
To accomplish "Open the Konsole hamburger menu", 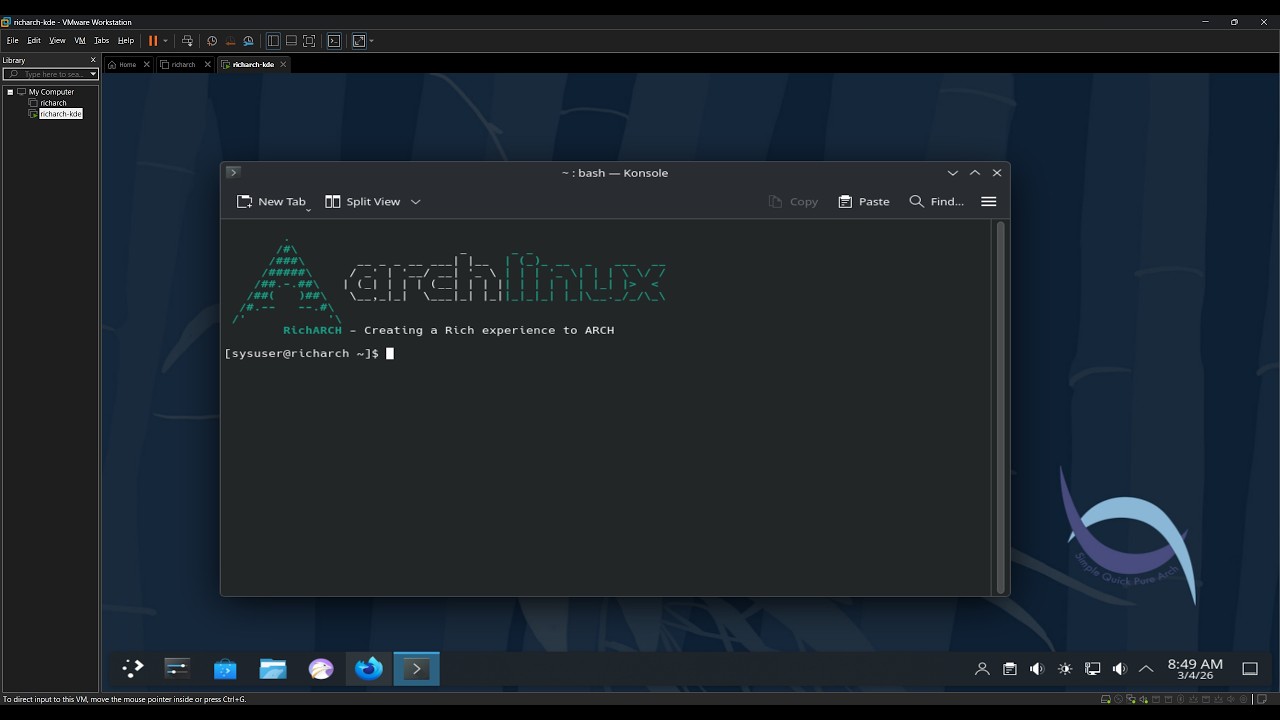I will tap(989, 202).
